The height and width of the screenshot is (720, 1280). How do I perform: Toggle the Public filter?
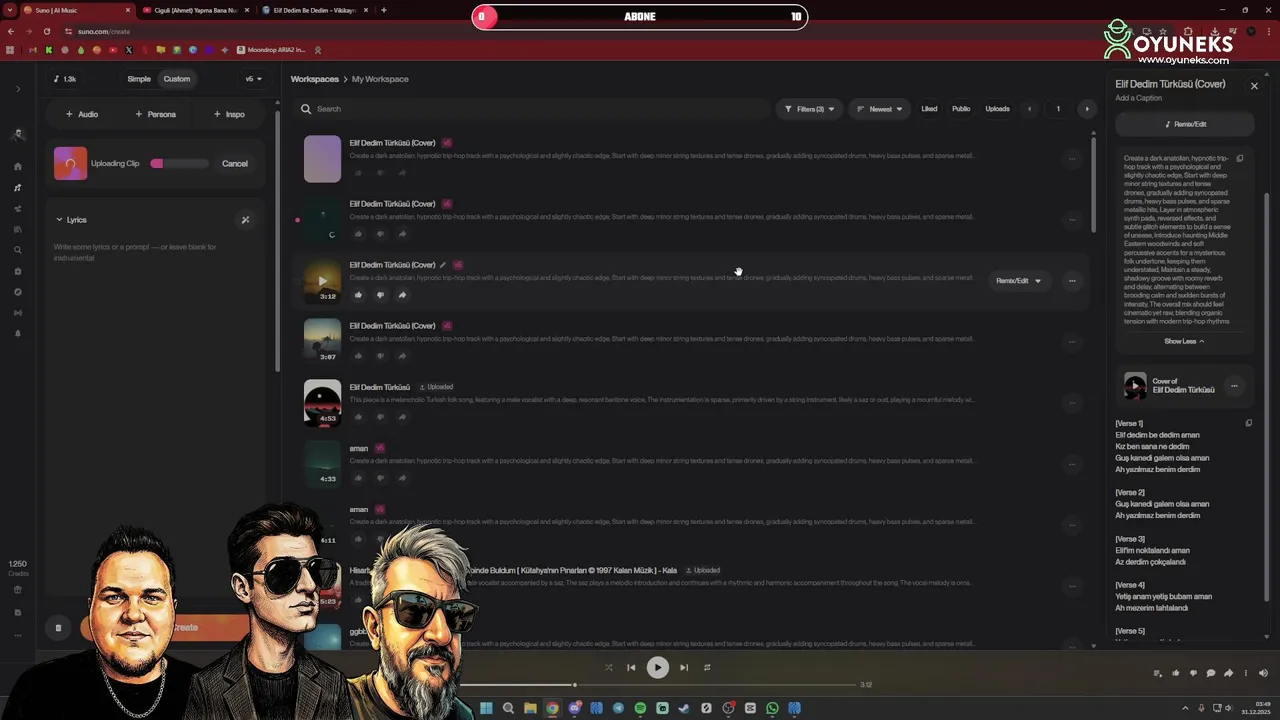coord(961,109)
